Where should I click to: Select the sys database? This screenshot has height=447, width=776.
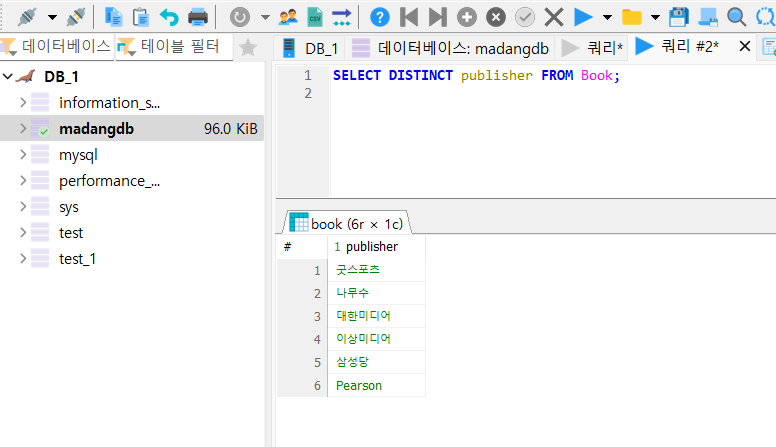(x=69, y=207)
